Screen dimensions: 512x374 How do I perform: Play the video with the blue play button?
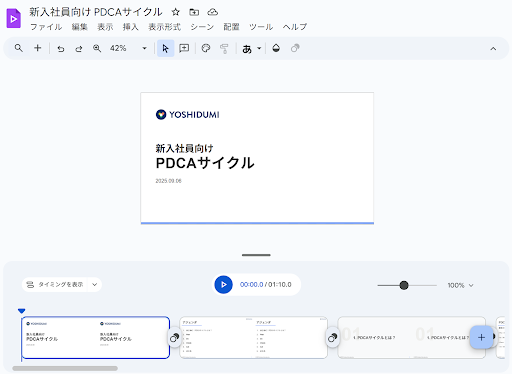pos(223,285)
